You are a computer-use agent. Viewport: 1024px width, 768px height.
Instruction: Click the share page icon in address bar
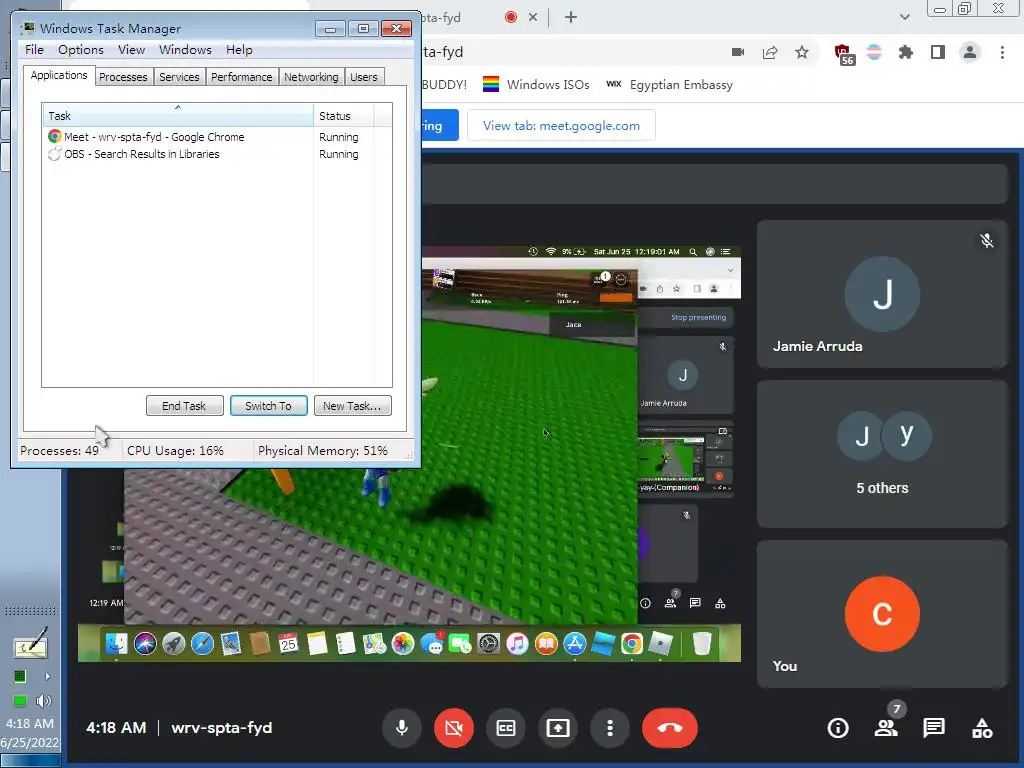(x=770, y=52)
